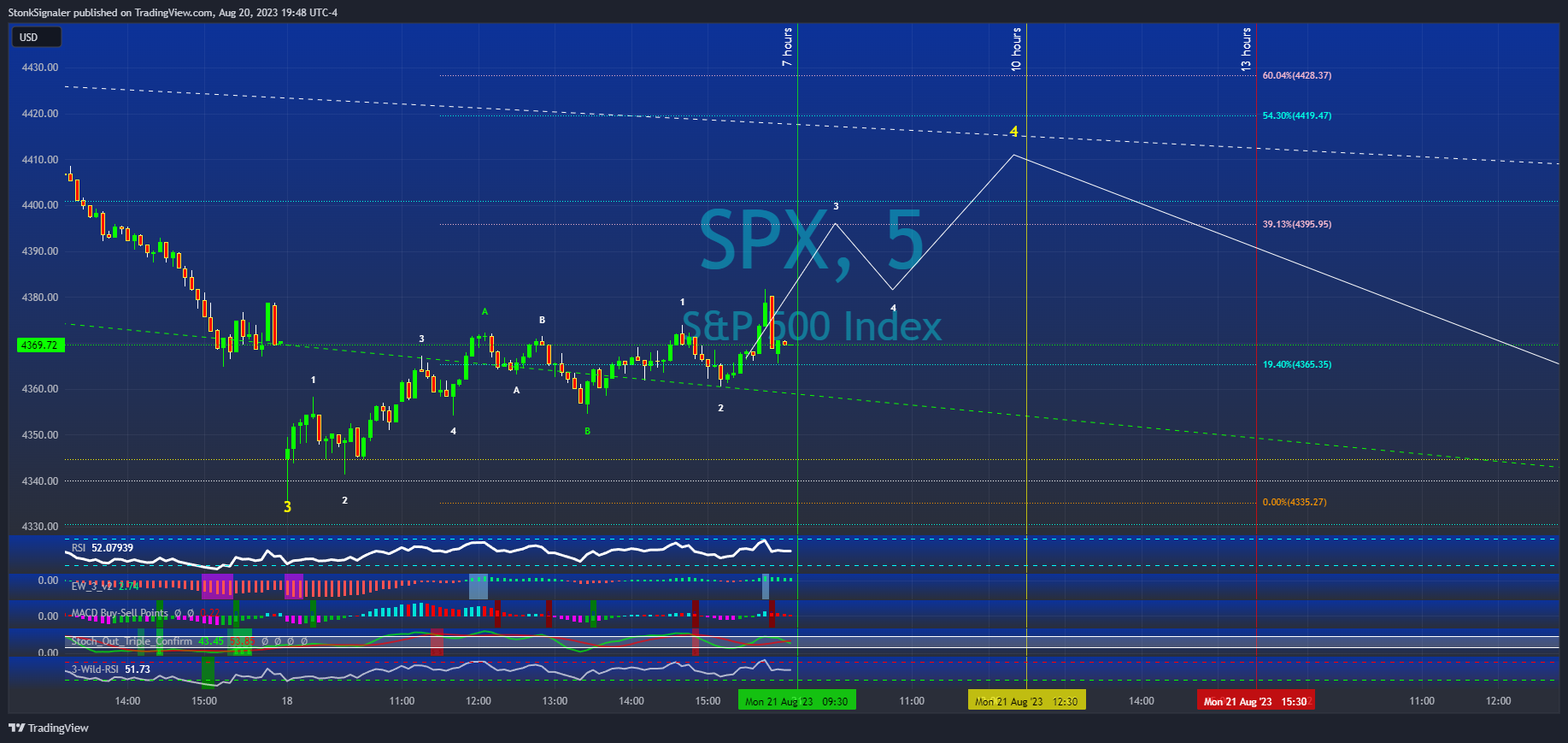The image size is (1568, 743).
Task: Select the 0.00%(4335.27) Fibonacci level label
Action: pyautogui.click(x=1295, y=502)
